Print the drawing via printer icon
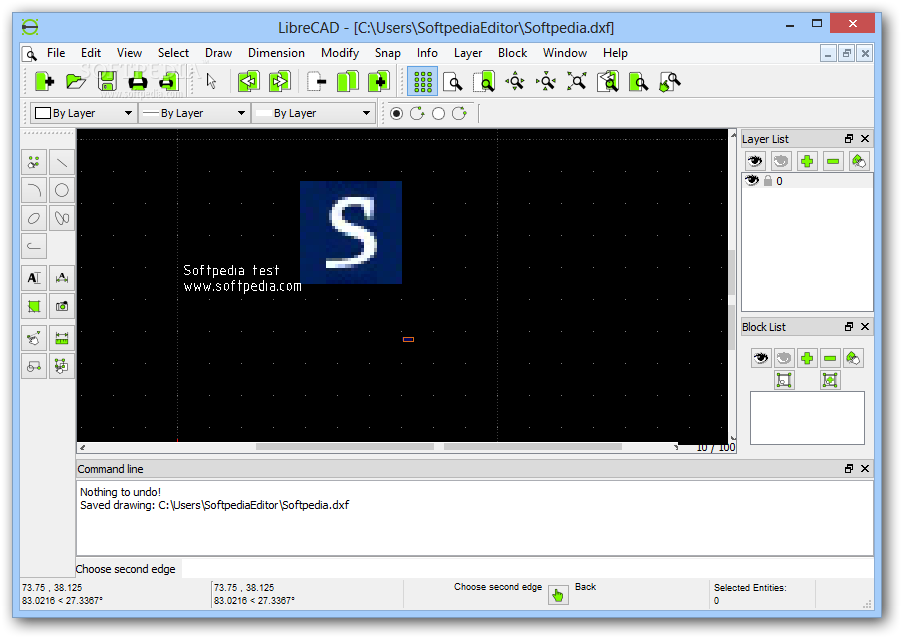The image size is (902, 638). click(x=137, y=82)
